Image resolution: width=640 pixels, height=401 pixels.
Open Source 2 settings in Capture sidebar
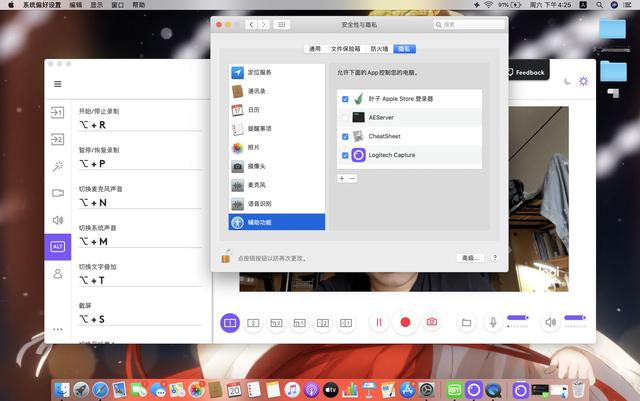[x=57, y=139]
